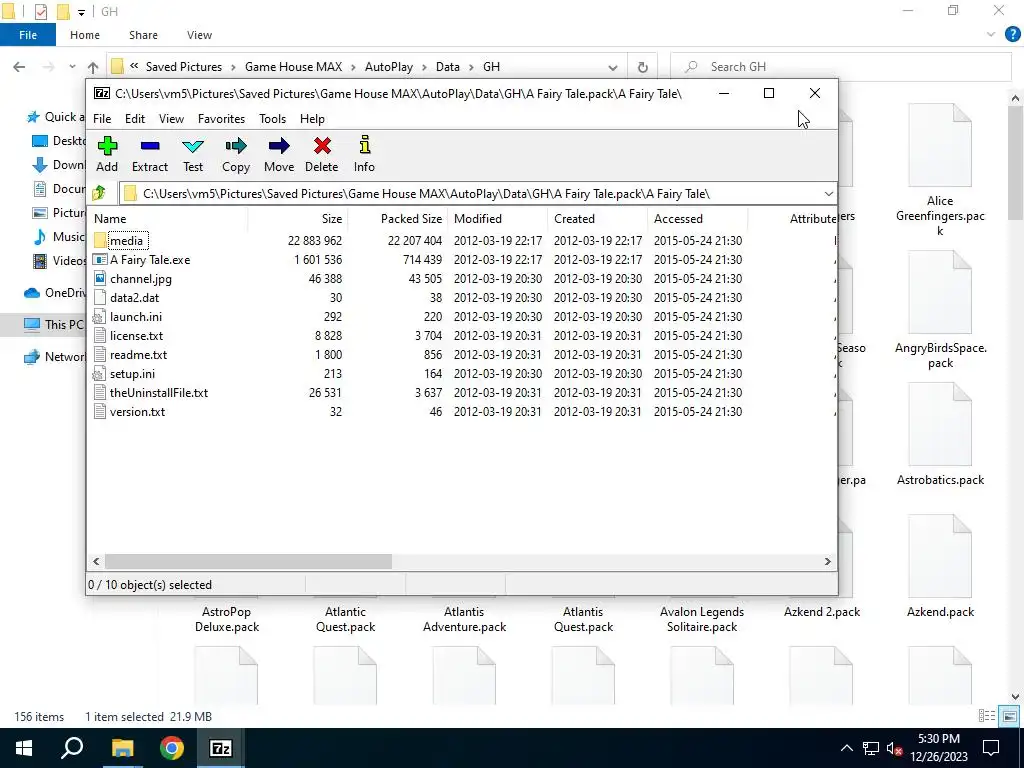The width and height of the screenshot is (1024, 768).
Task: Expand the 7-Zip address path dropdown
Action: pos(828,193)
